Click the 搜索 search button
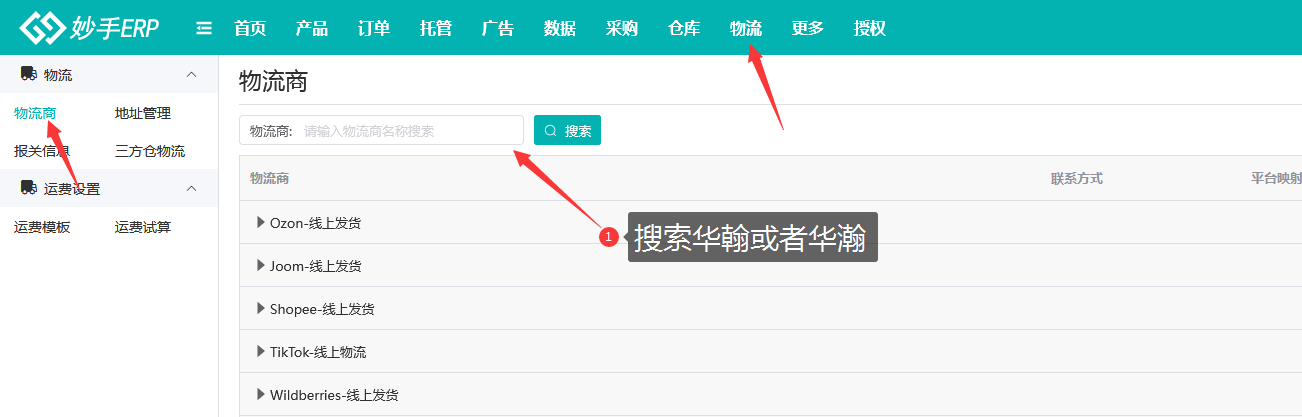Screen dimensions: 1302x417 click(567, 130)
